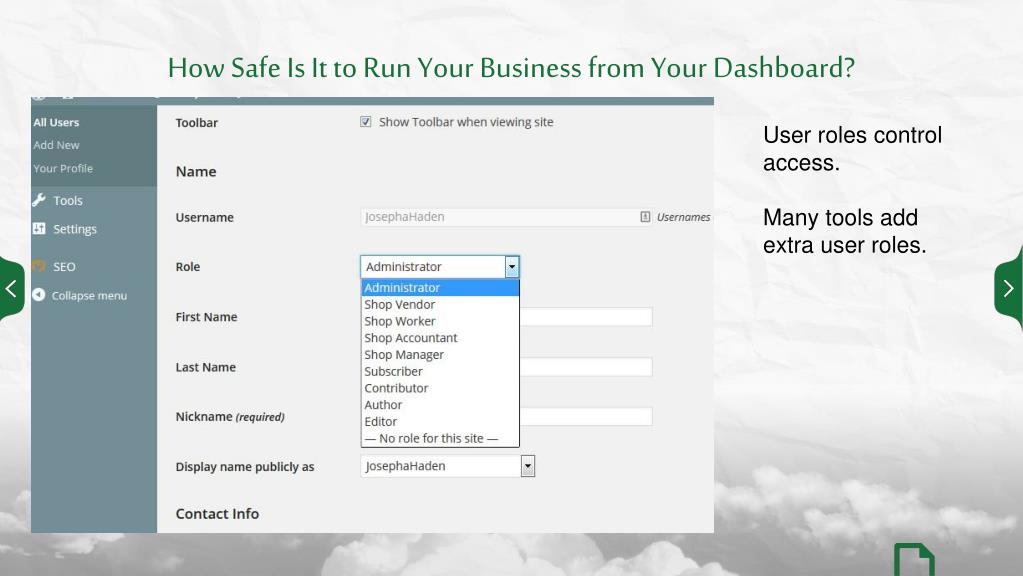Screen dimensions: 1023x576
Task: Click the slide title text
Action: pos(511,68)
